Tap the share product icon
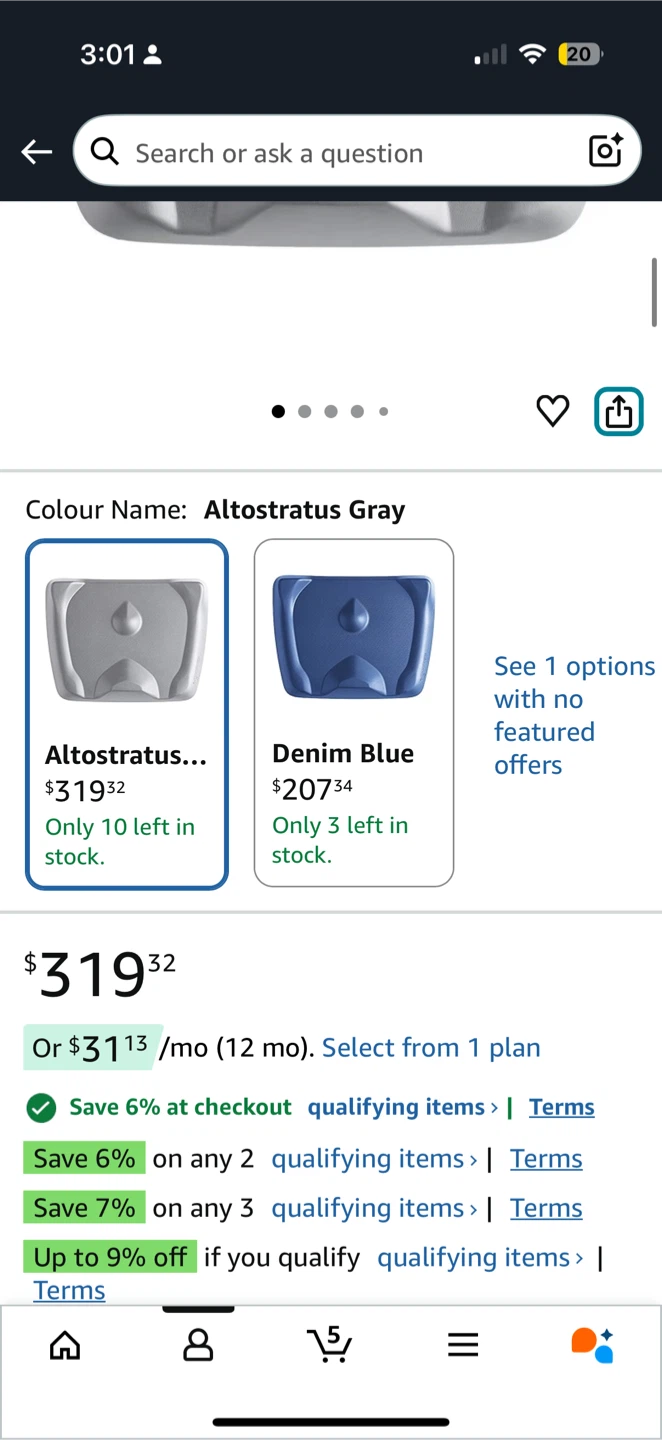This screenshot has height=1440, width=662. [619, 411]
